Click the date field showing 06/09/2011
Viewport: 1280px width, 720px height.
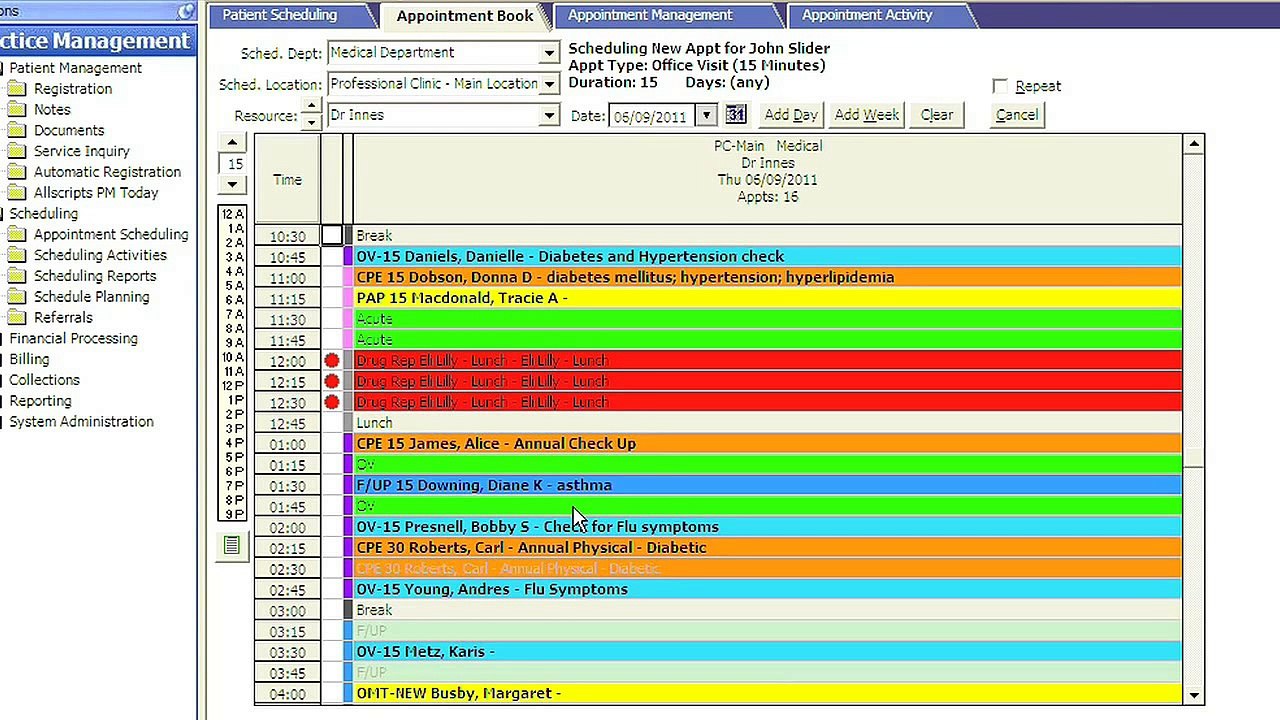pyautogui.click(x=653, y=116)
